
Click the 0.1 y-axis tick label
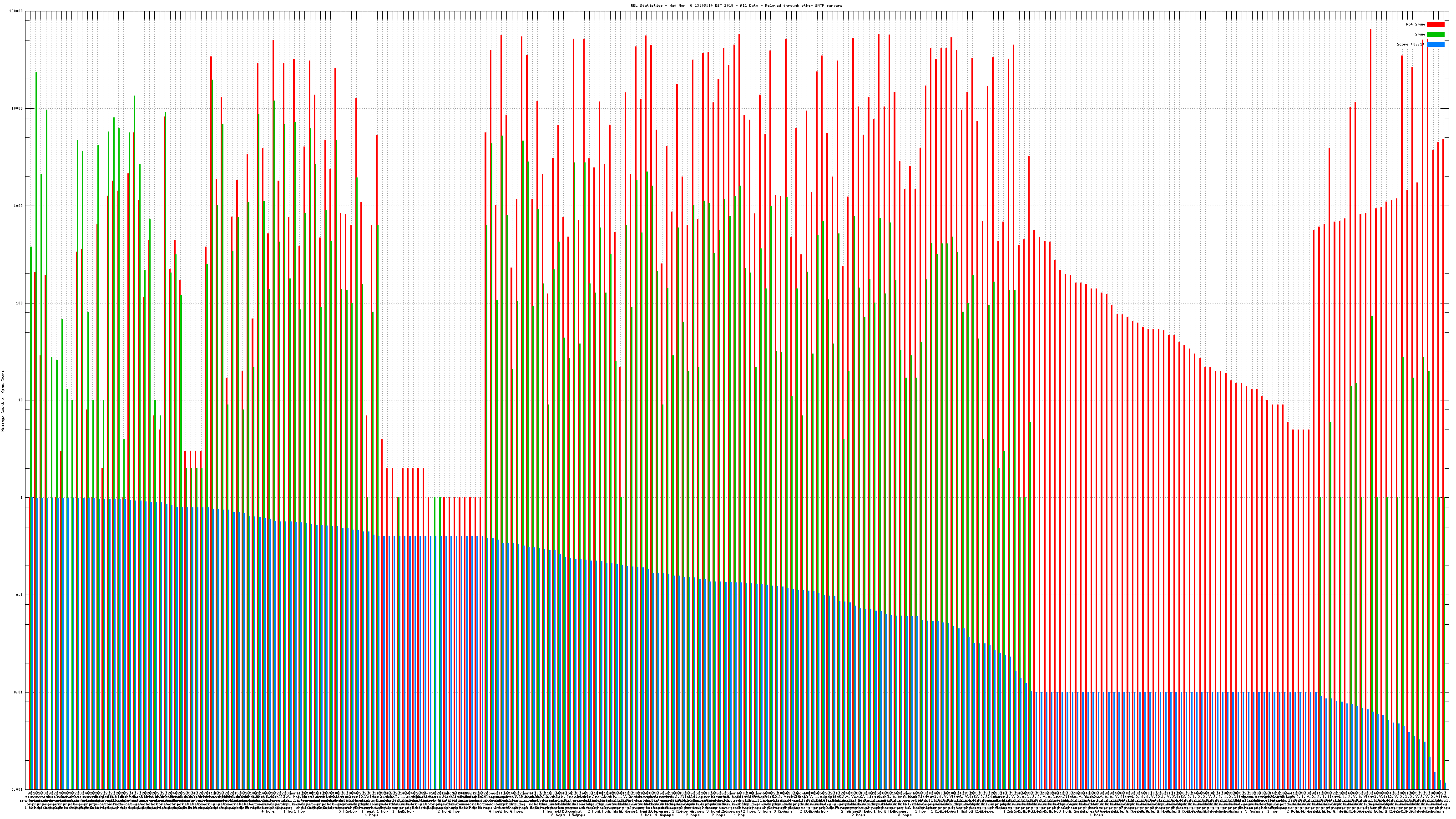pos(20,595)
